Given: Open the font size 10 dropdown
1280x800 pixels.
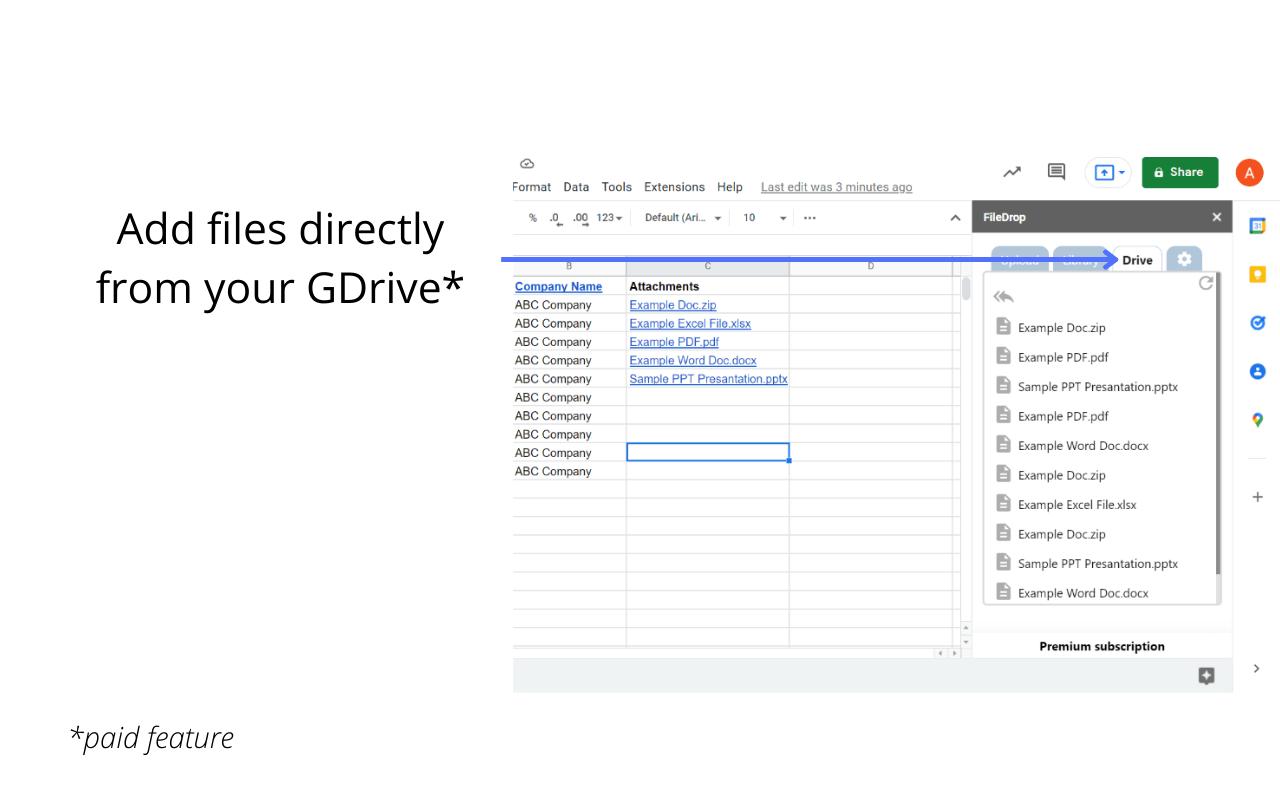Looking at the screenshot, I should (x=764, y=218).
